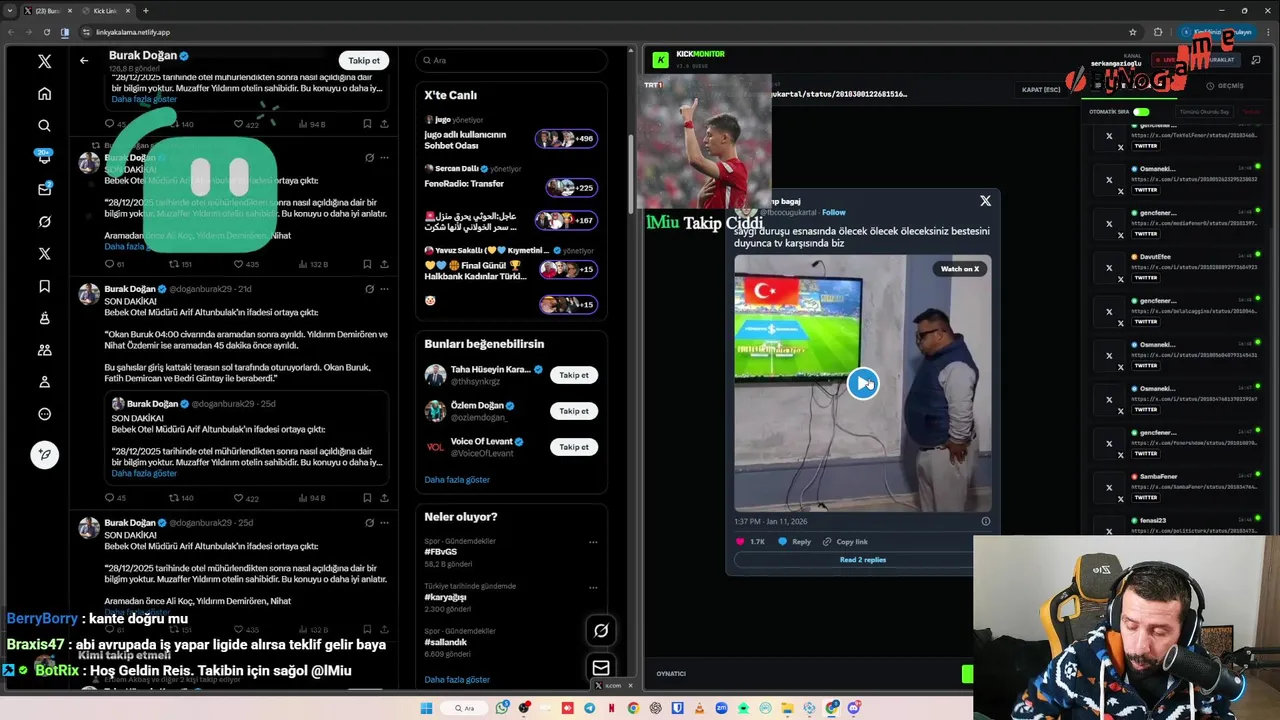Viewport: 1280px width, 720px height.
Task: Open the Messages envelope in the X sidebar
Action: coord(44,189)
